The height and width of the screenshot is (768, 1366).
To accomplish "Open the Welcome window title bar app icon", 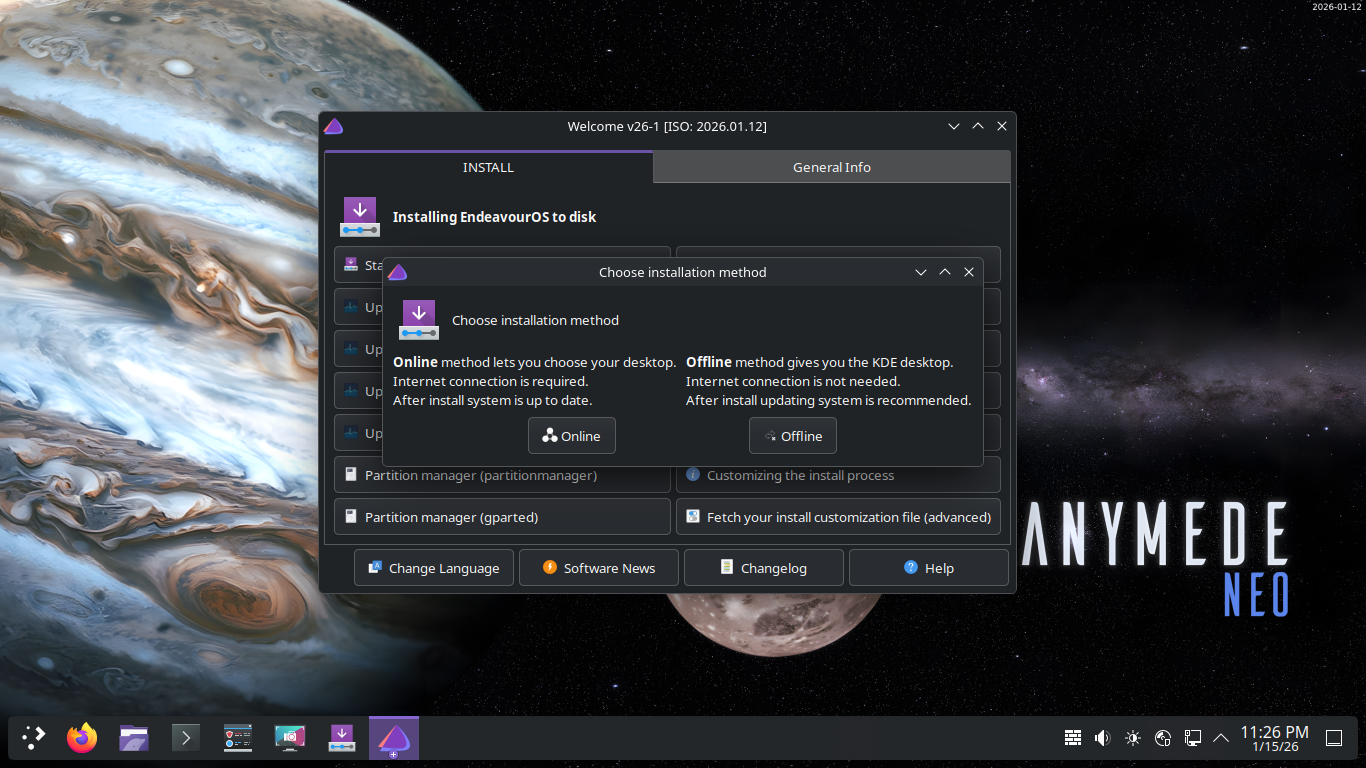I will 334,126.
